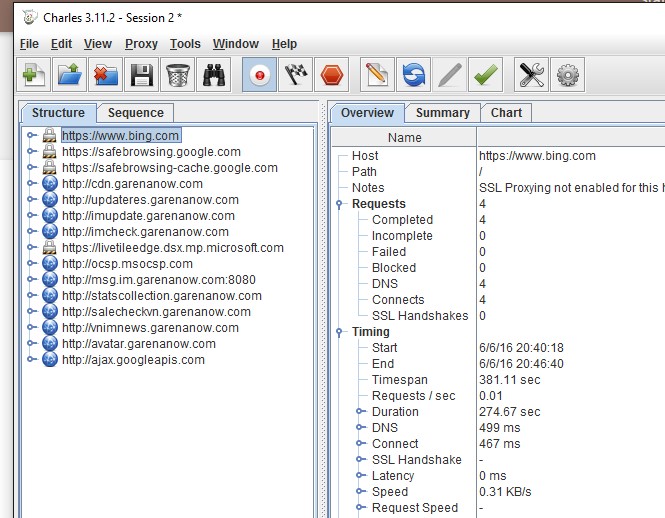Expand the https://www.bing.com tree node
Viewport: 665px width, 518px height.
tap(32, 136)
